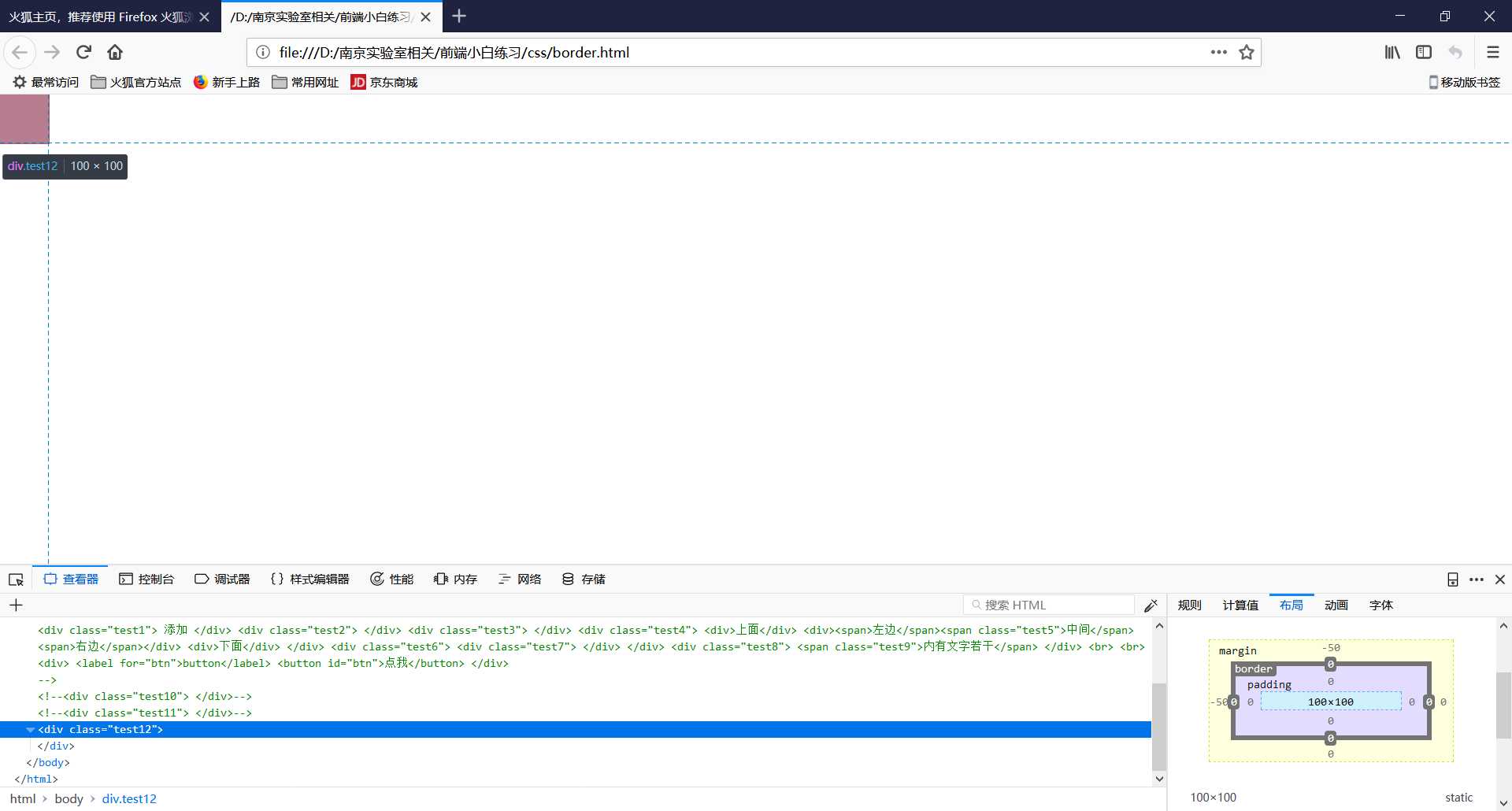Screen dimensions: 1512x811
Task: Select the 布局 layout side panel
Action: click(x=1291, y=605)
